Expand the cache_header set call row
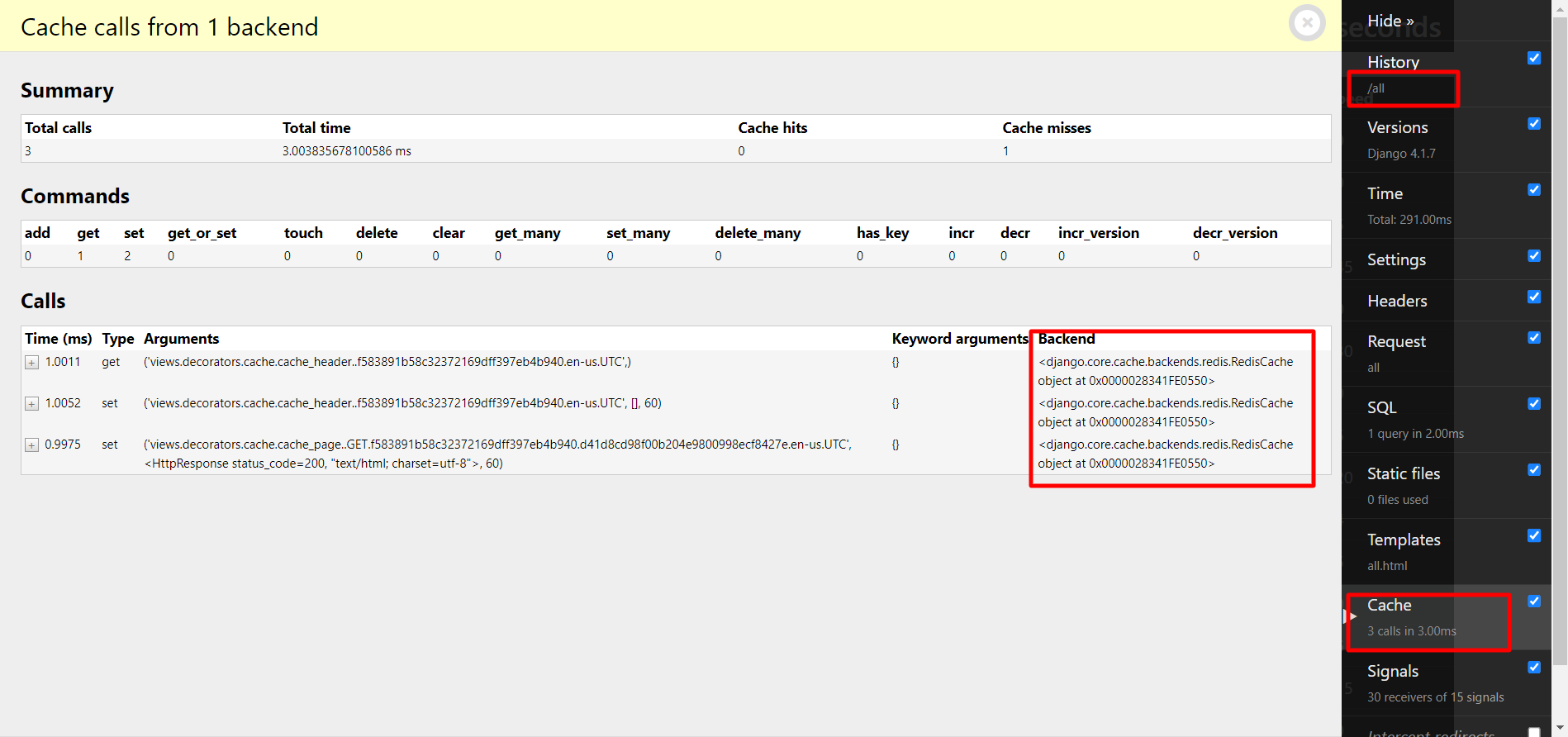Screen dimensions: 1568x737 point(31,404)
